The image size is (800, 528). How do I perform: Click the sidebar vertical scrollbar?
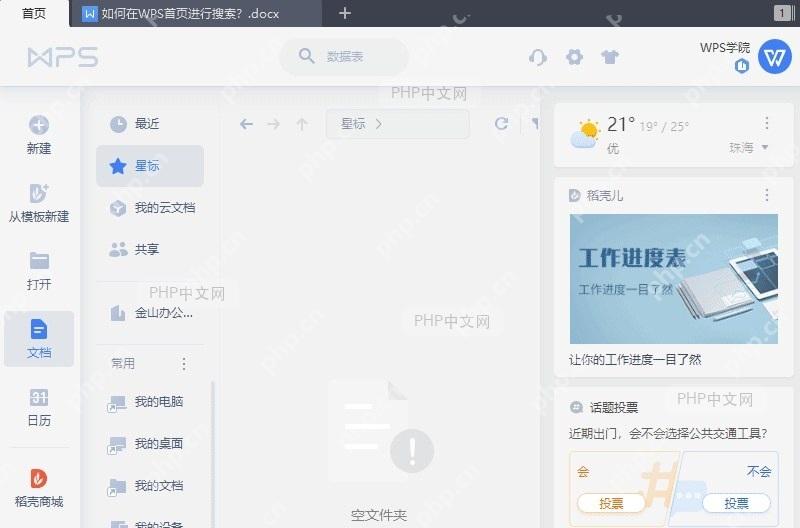pyautogui.click(x=213, y=454)
